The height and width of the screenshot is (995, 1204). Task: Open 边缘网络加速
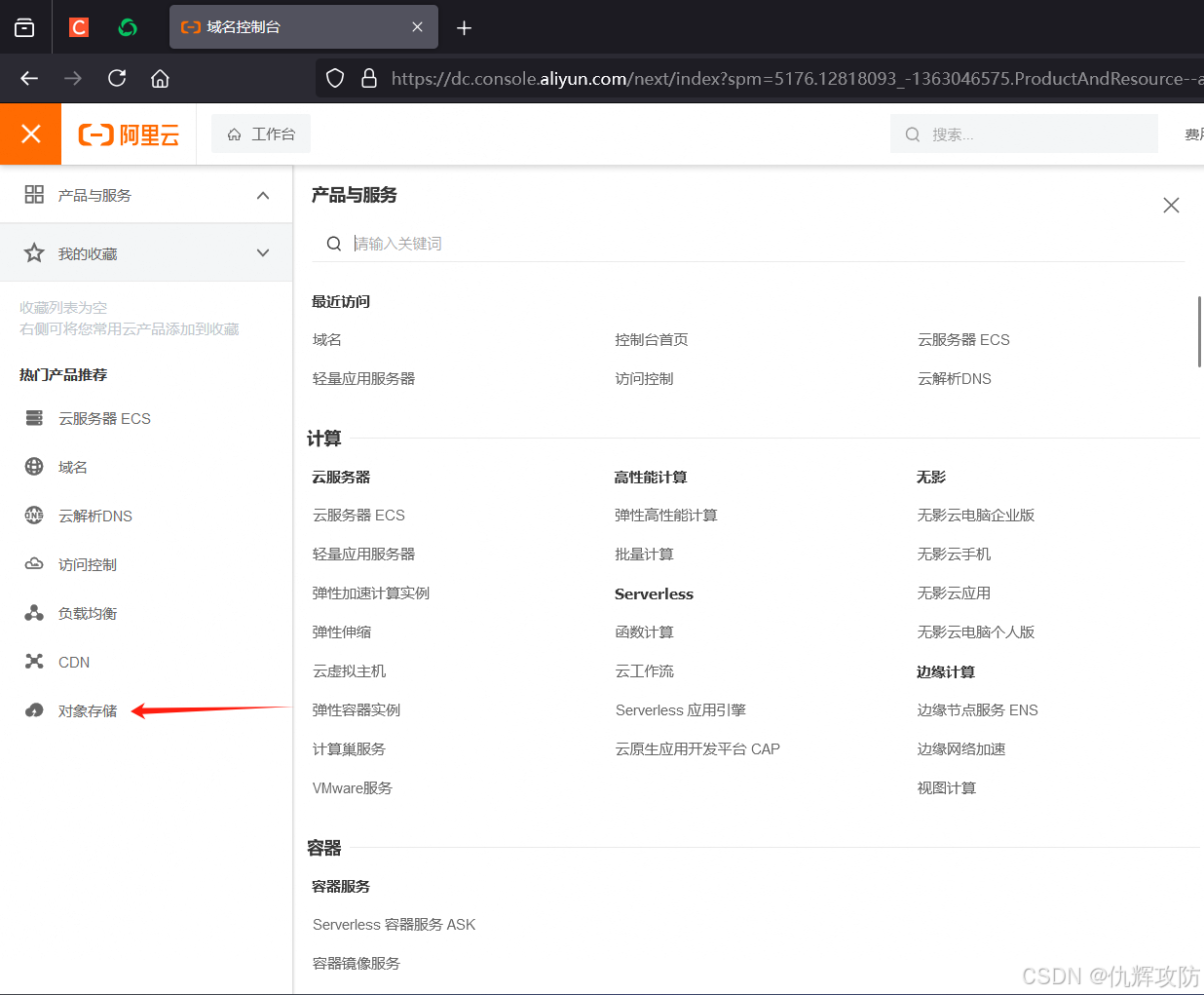[961, 748]
